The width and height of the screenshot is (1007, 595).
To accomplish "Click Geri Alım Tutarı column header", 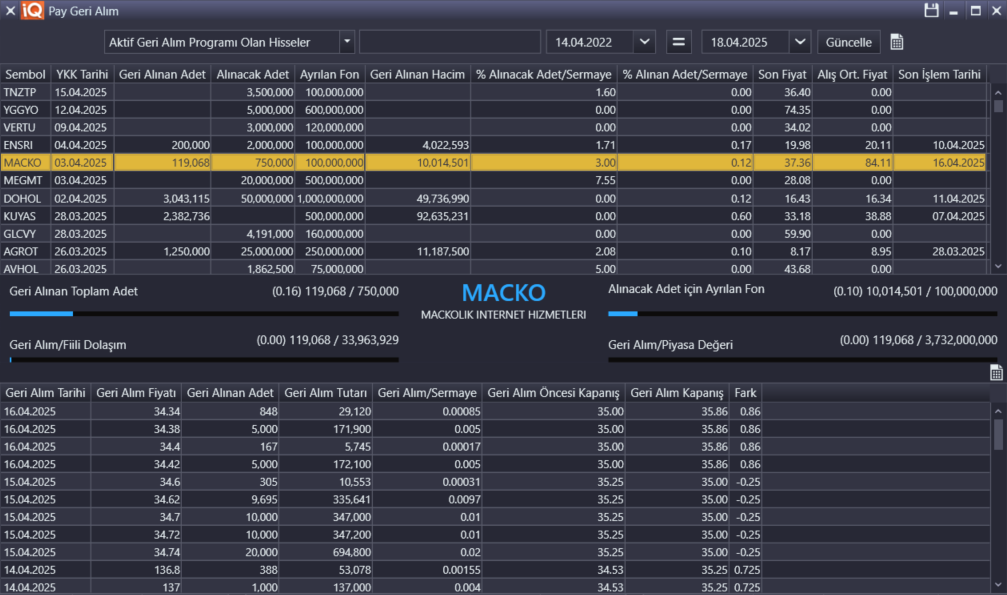I will [326, 393].
